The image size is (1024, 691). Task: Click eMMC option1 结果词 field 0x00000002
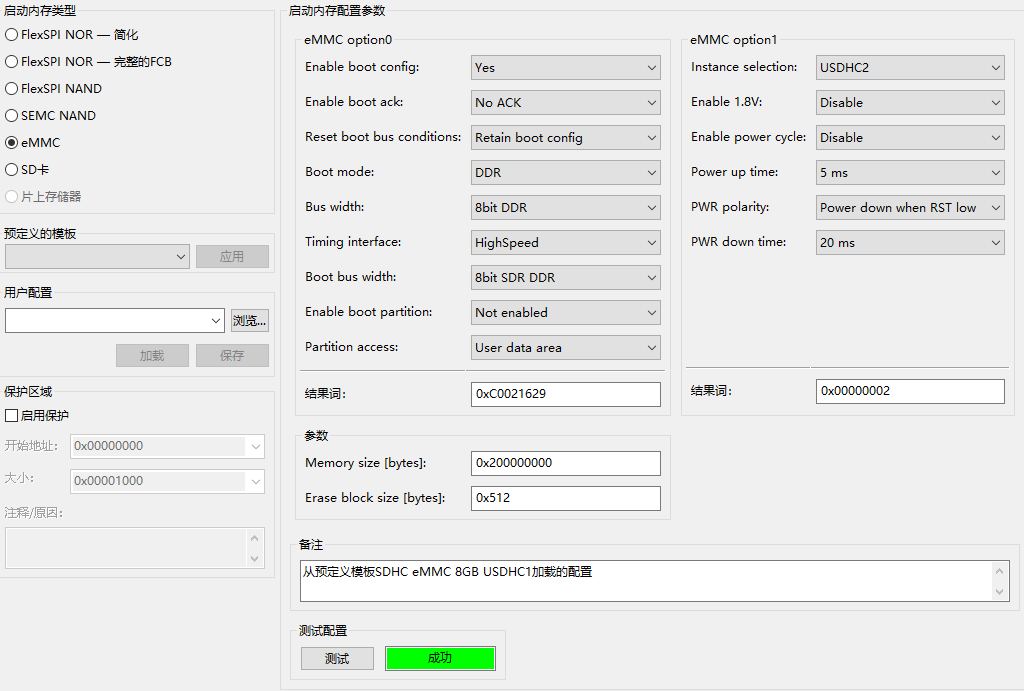tap(910, 391)
